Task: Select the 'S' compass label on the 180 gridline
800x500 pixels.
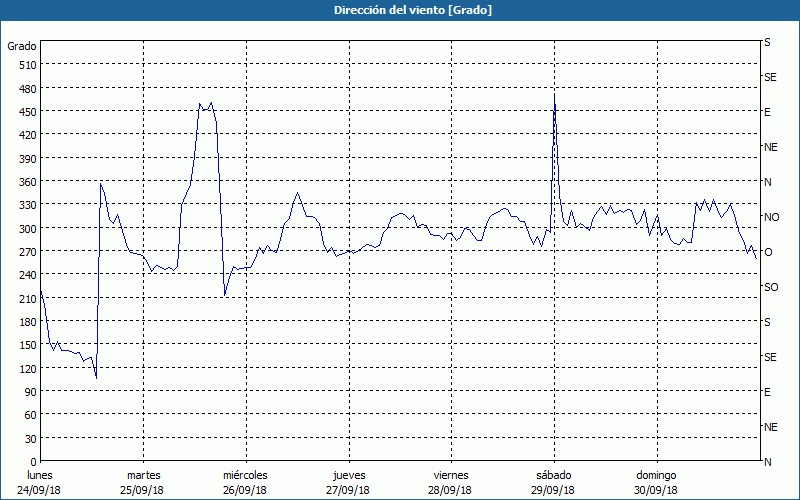Action: pyautogui.click(x=767, y=322)
